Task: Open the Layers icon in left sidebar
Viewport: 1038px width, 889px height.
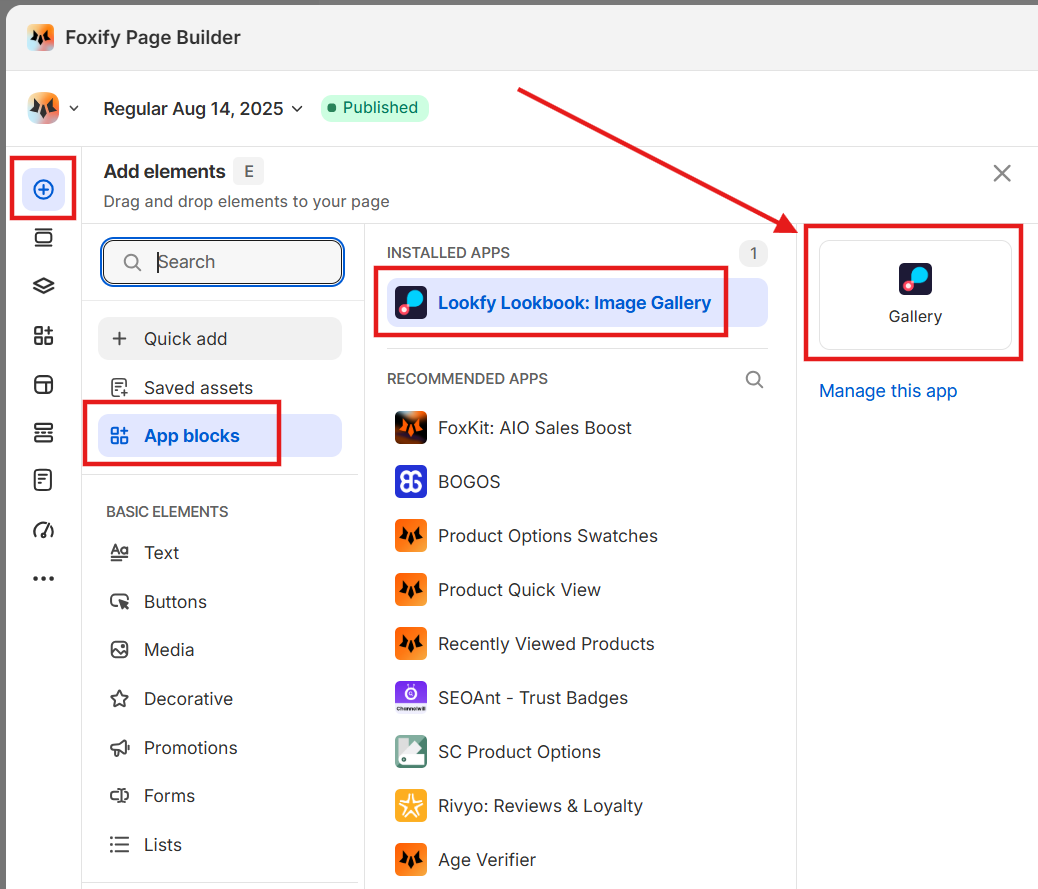Action: coord(44,286)
